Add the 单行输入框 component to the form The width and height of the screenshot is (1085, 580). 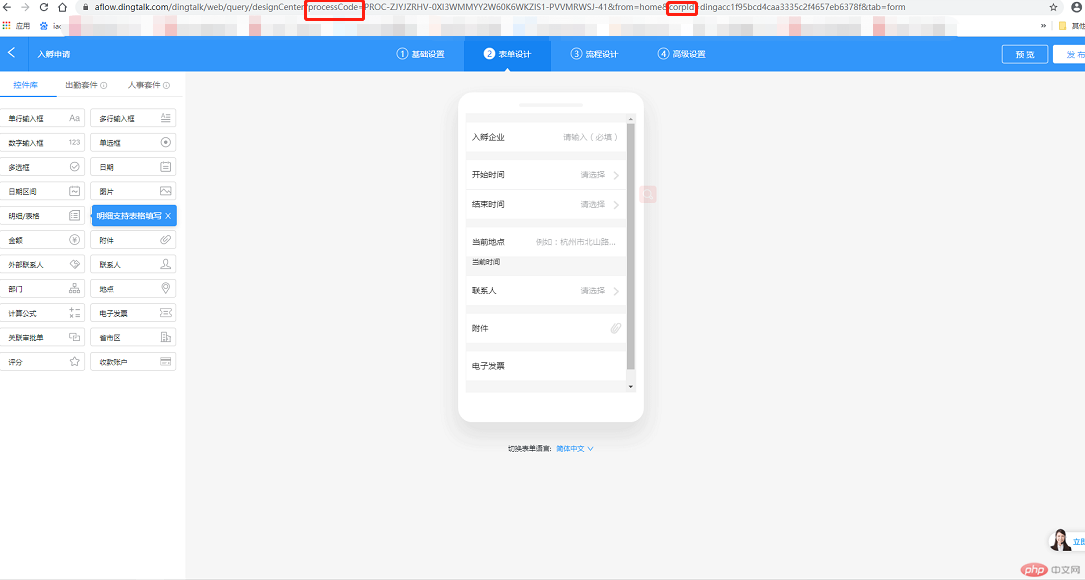[x=43, y=117]
